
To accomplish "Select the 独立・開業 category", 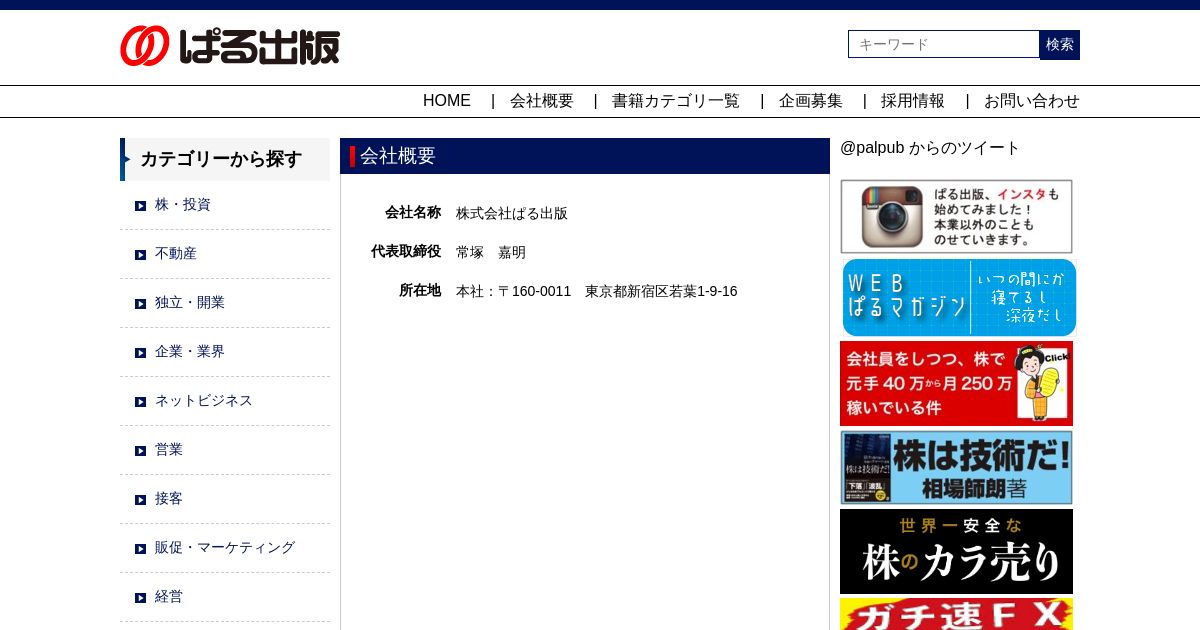I will 190,302.
